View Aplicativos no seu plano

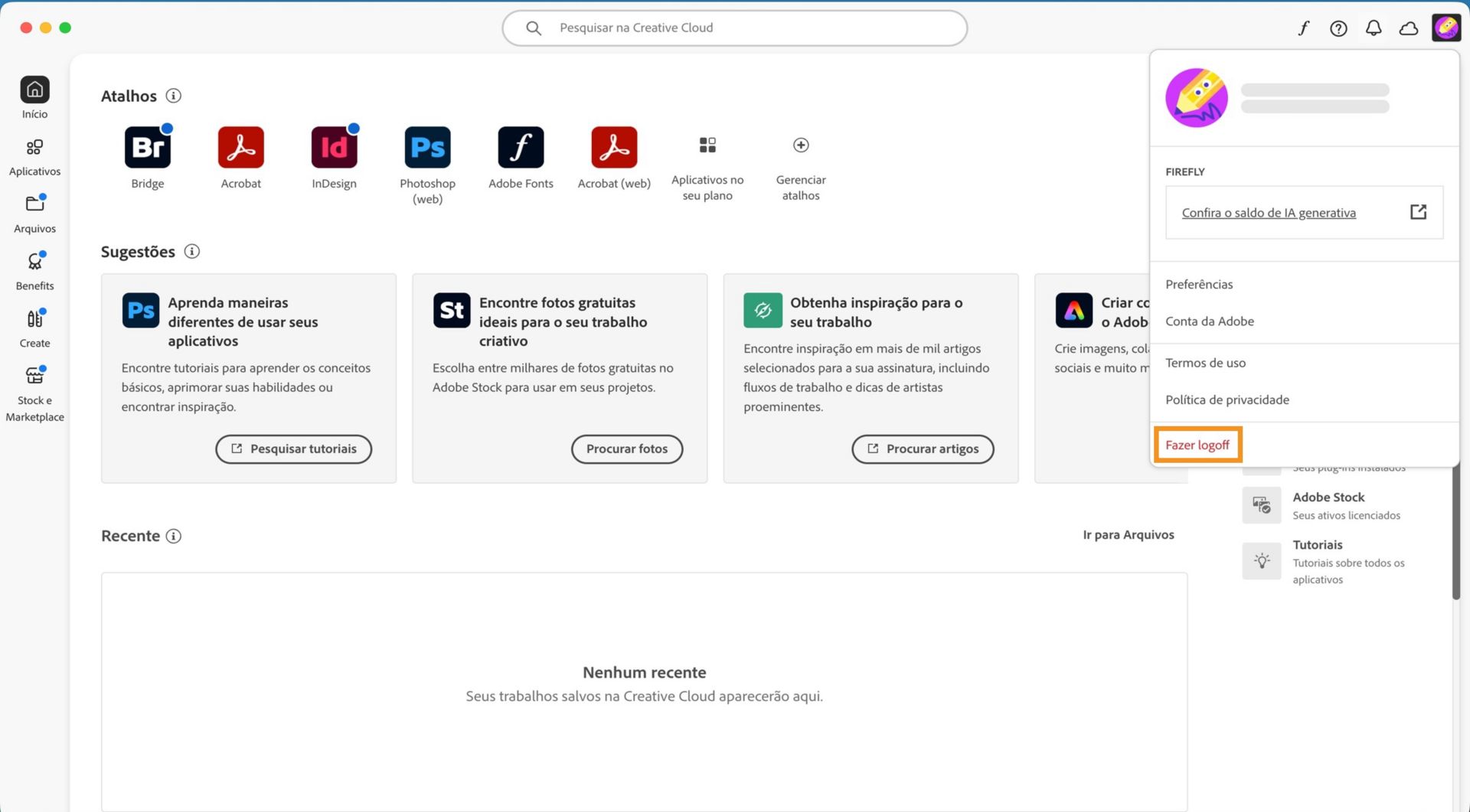pos(707,145)
